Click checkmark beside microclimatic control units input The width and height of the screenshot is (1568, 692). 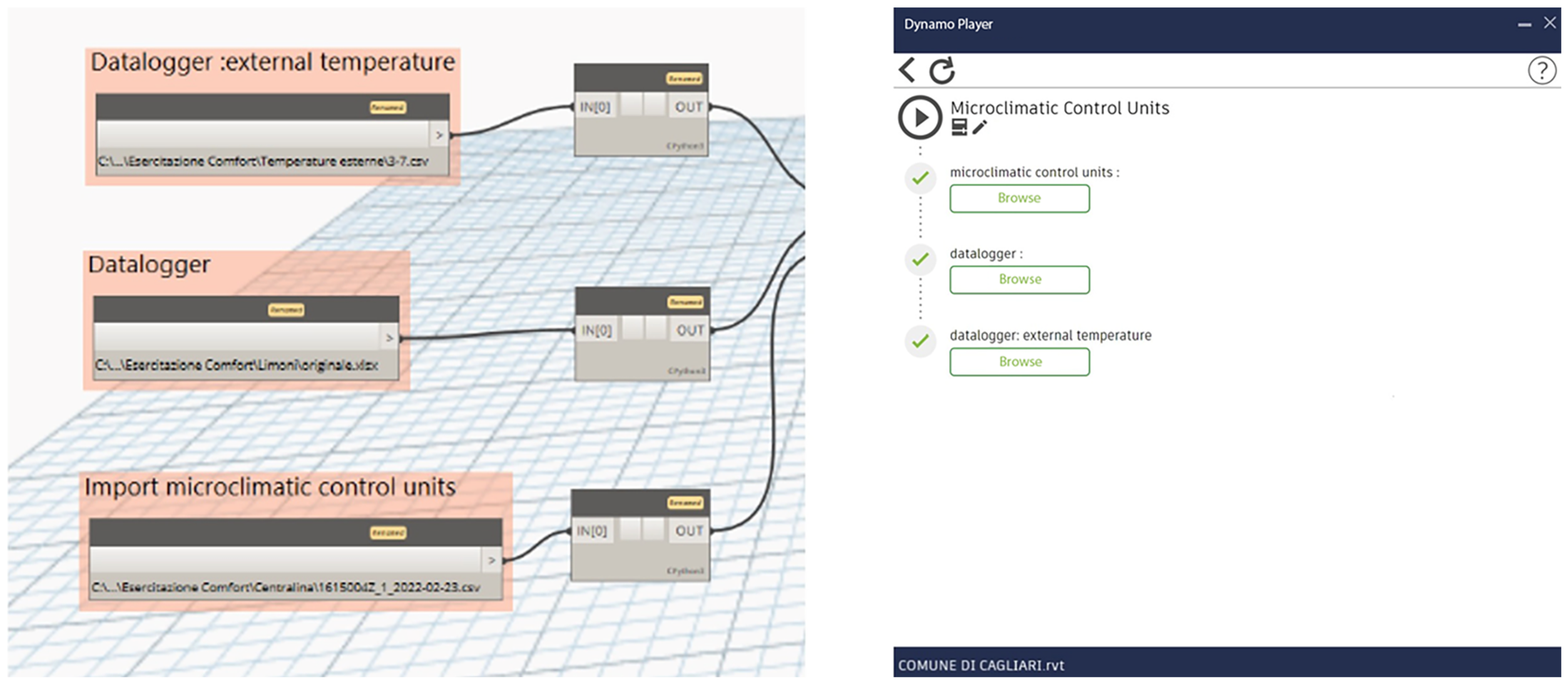(920, 178)
